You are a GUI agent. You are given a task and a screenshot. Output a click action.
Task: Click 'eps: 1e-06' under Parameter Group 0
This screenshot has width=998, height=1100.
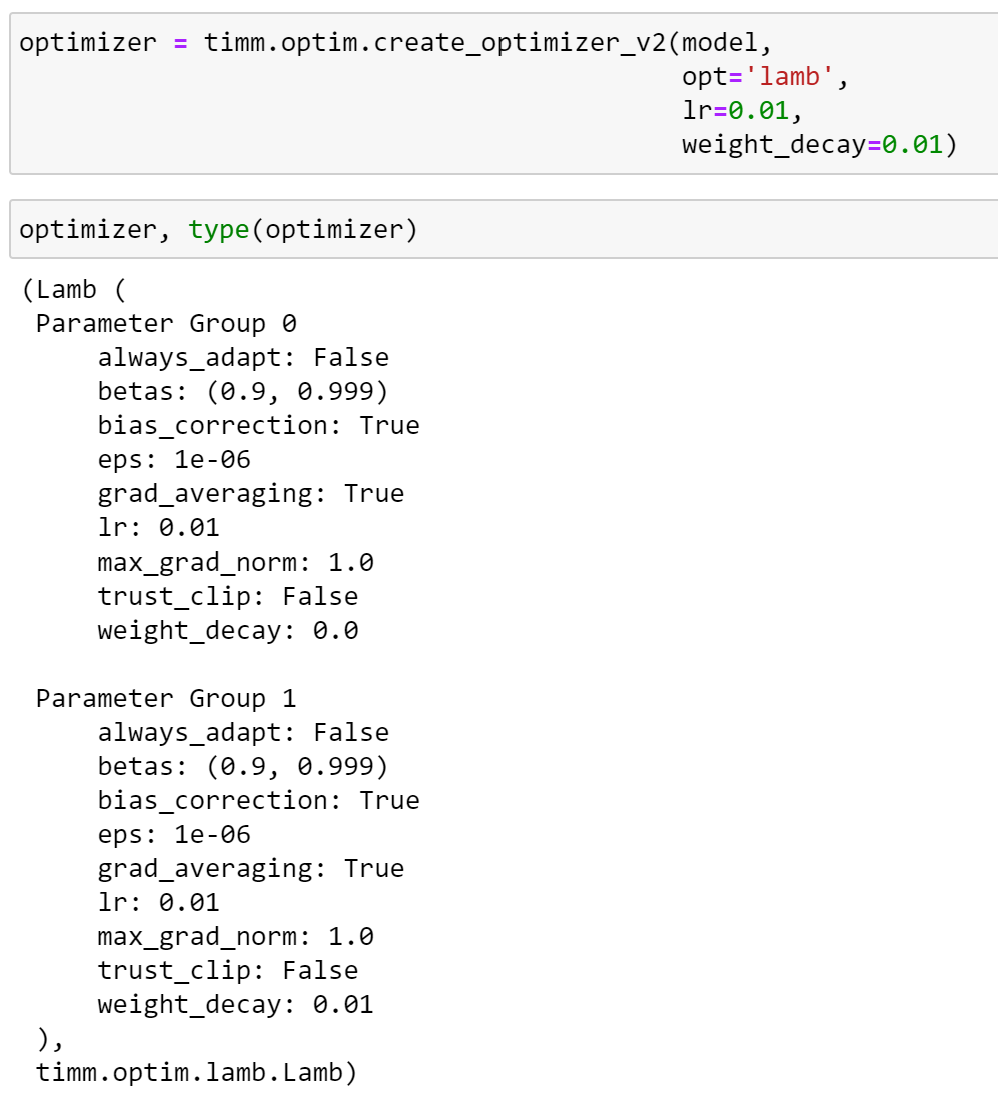(174, 460)
